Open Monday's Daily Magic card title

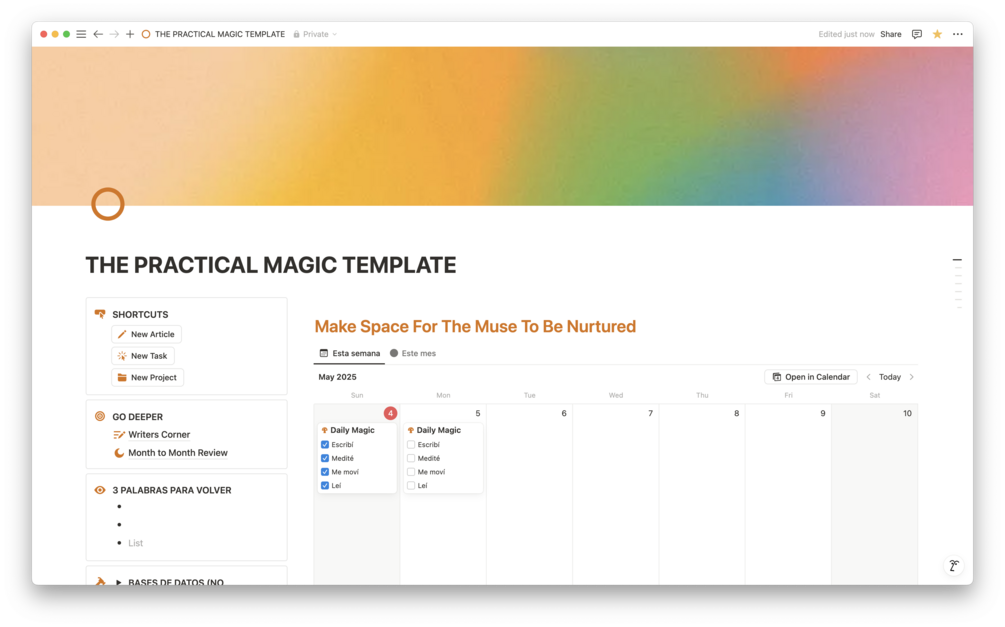438,430
